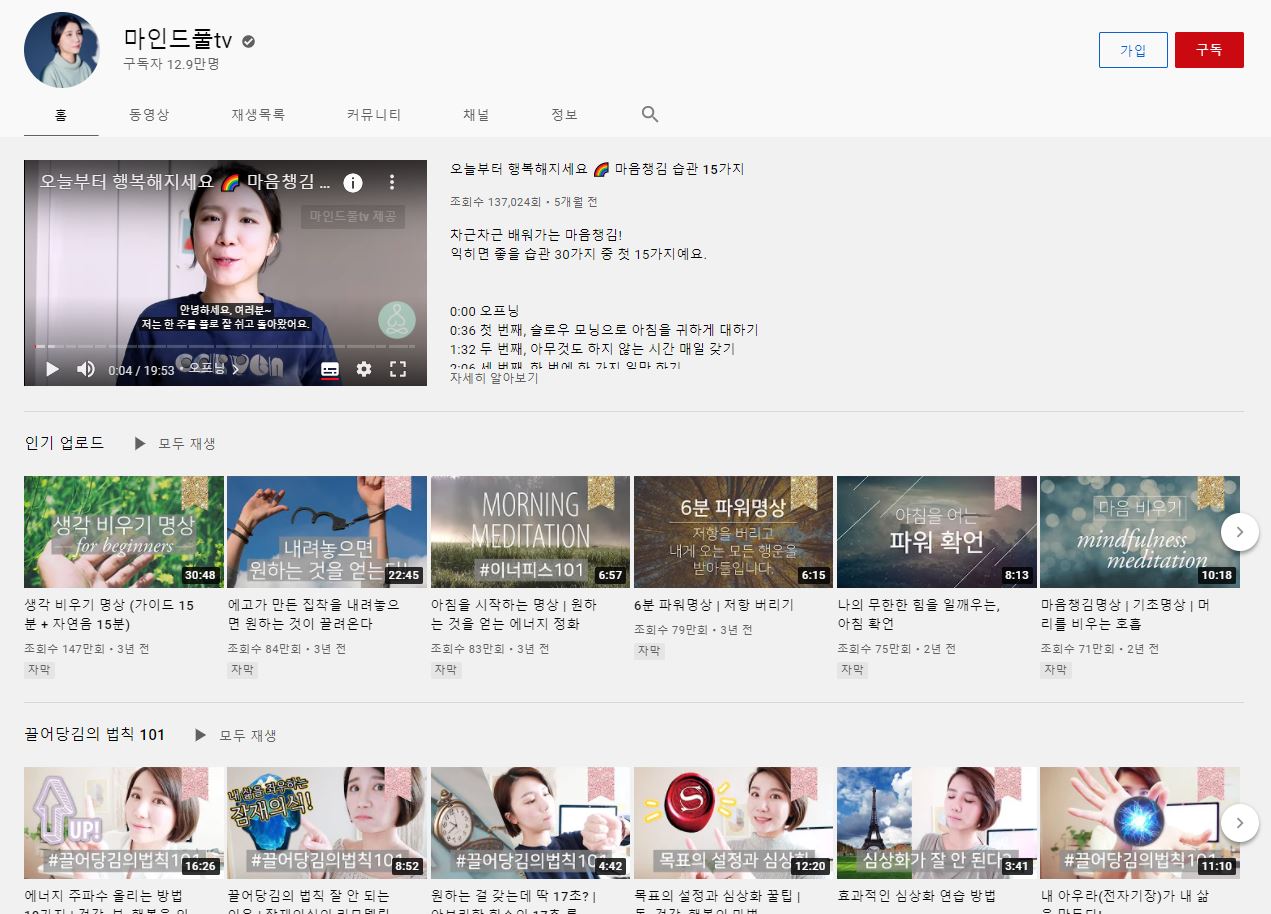The height and width of the screenshot is (914, 1271).
Task: Open MORNING MEDITATION thumbnail
Action: 531,532
